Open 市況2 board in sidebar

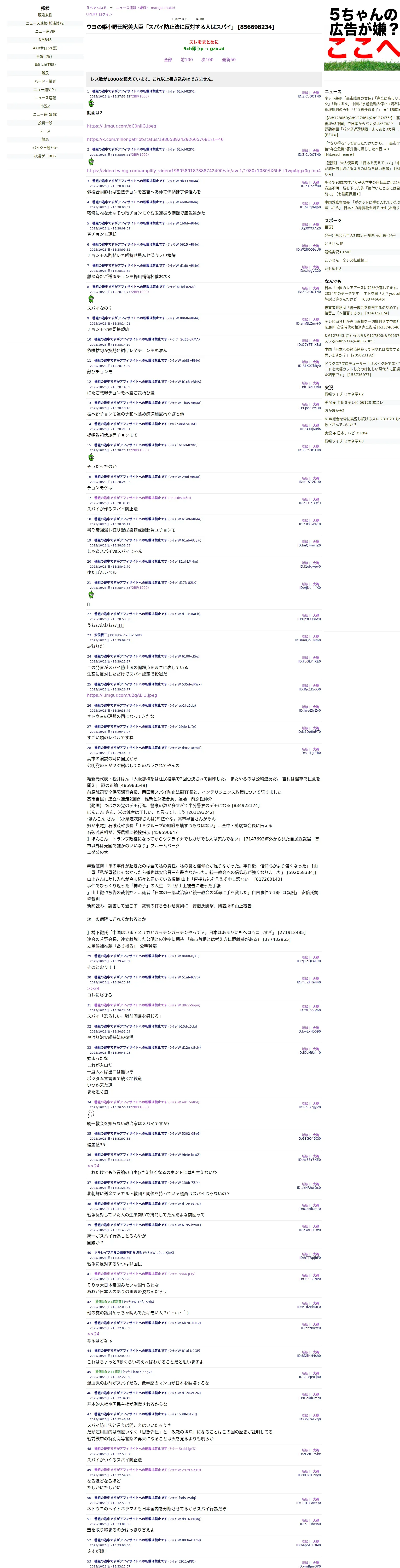tap(45, 106)
